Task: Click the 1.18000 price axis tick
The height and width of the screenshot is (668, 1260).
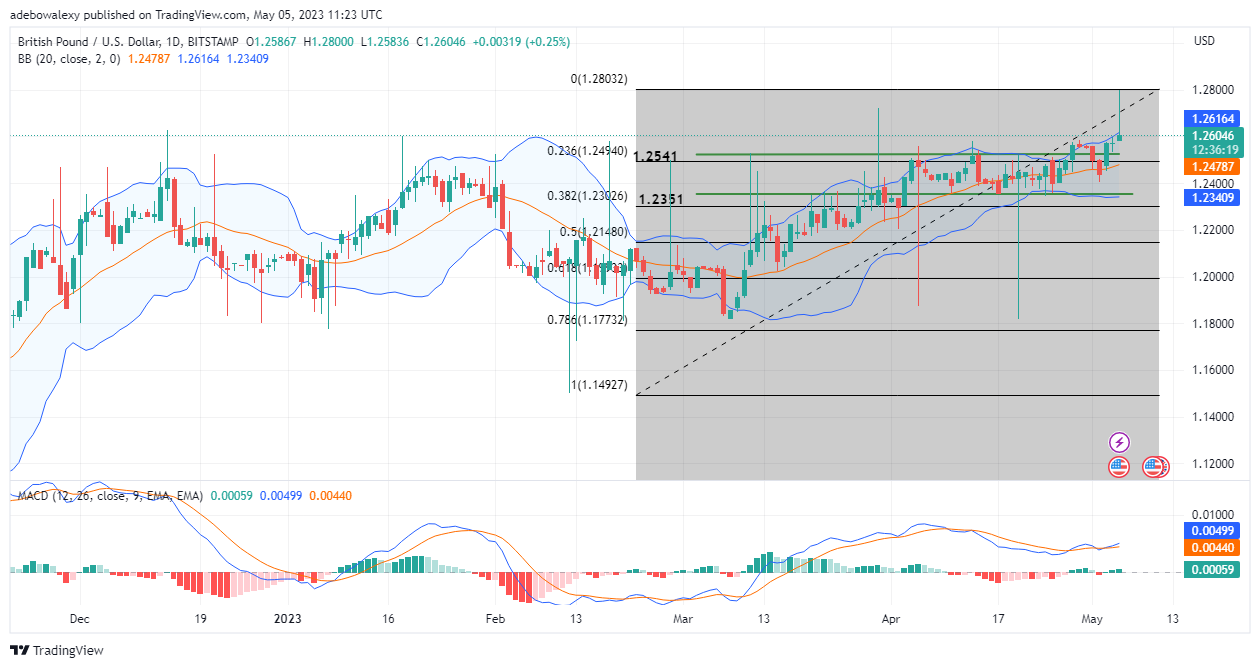Action: click(x=1213, y=324)
